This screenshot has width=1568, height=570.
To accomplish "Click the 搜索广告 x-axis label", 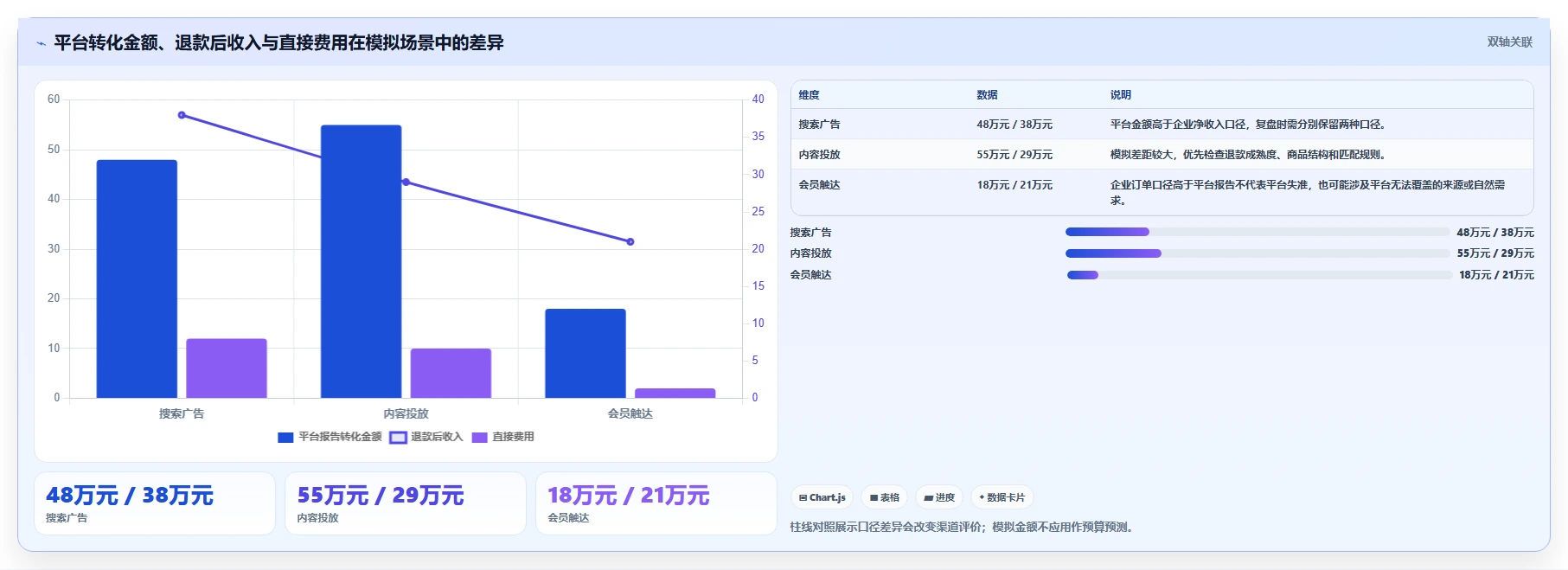I will 182,413.
